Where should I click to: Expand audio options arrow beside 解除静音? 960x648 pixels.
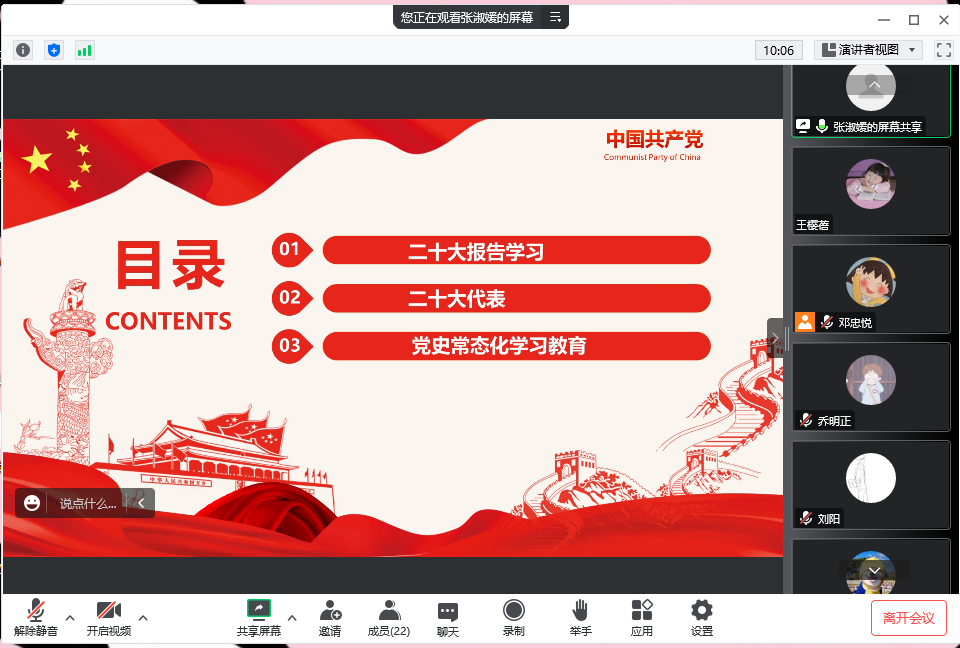(x=70, y=617)
